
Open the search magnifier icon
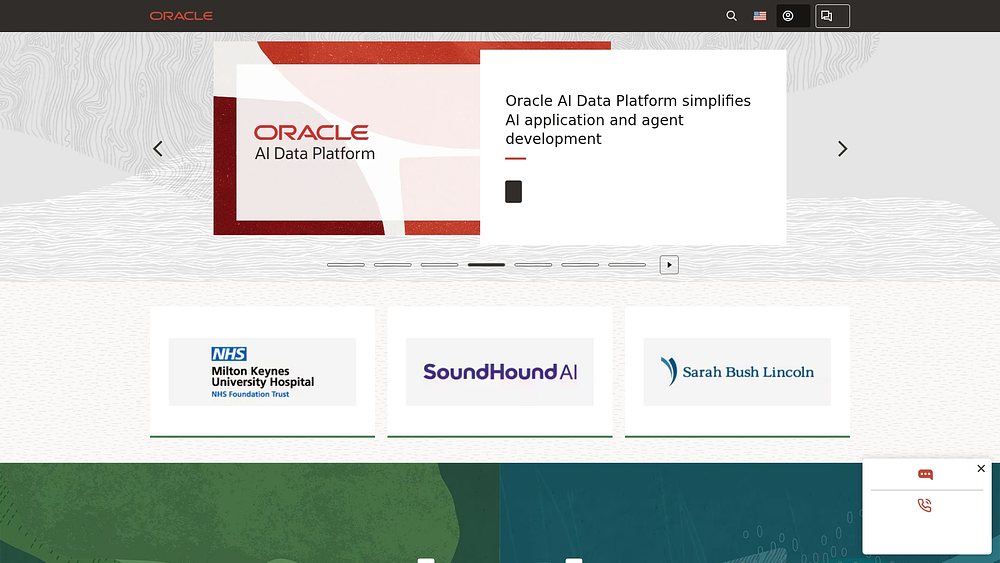(x=732, y=16)
